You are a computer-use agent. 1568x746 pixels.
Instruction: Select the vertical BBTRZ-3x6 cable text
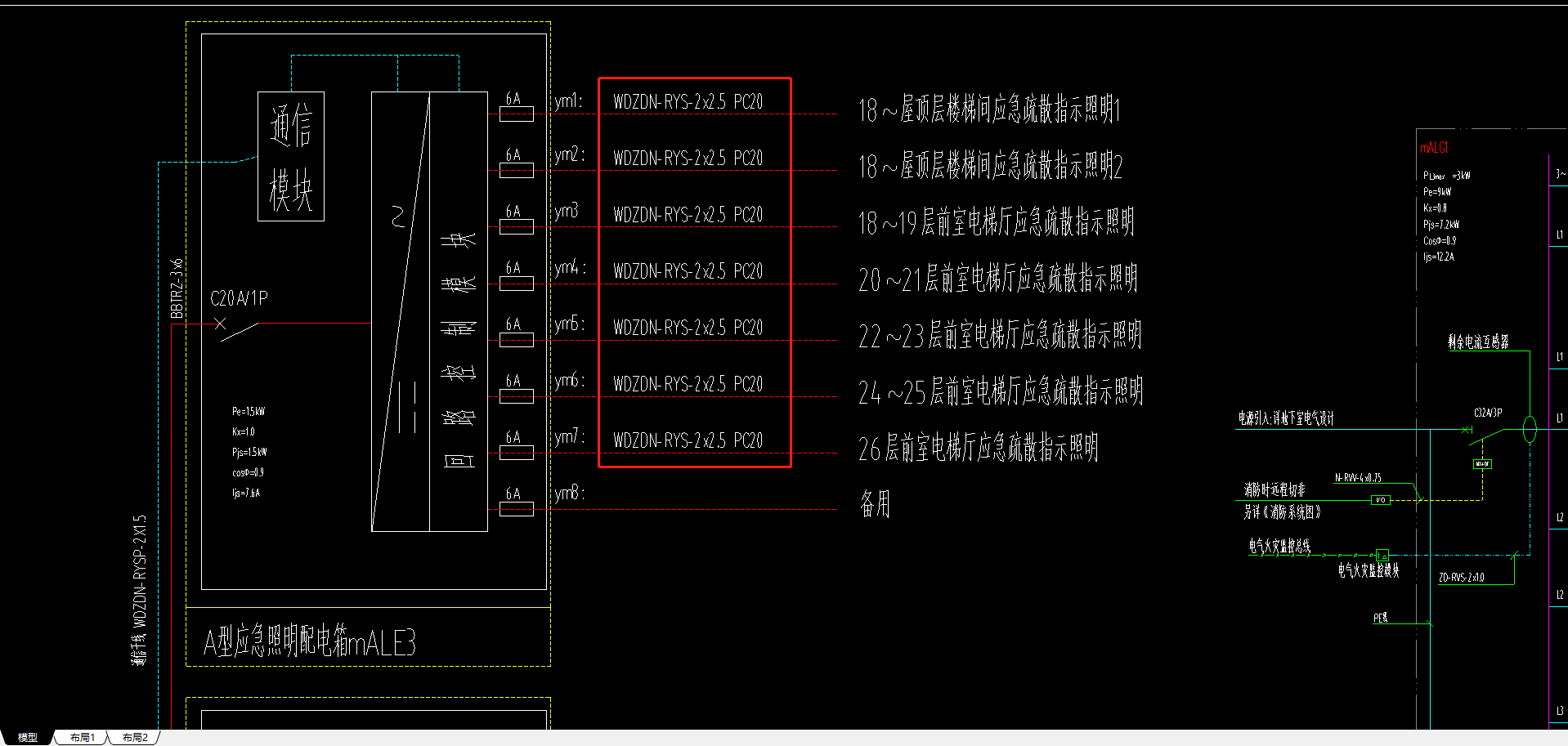(177, 288)
